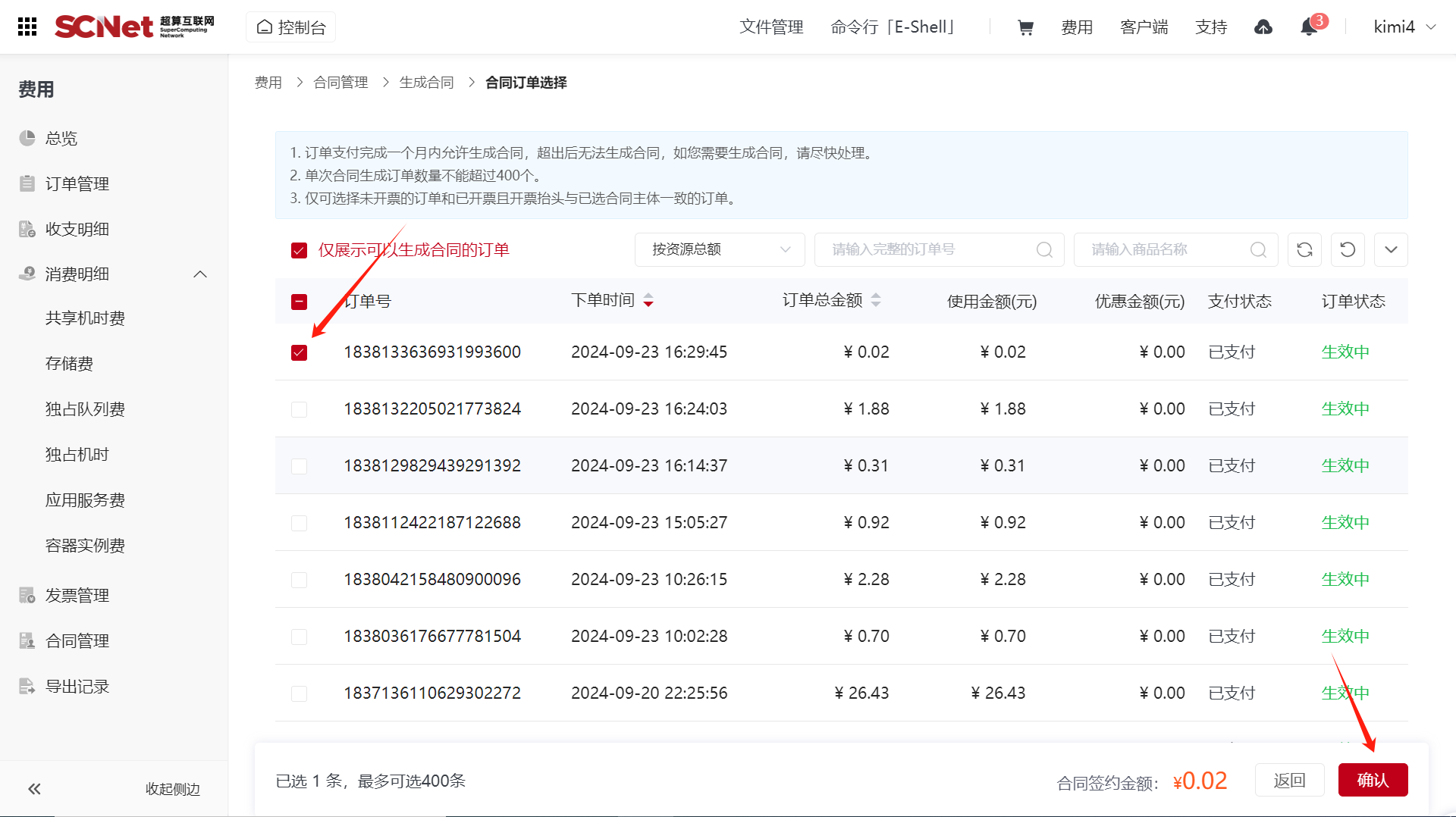
Task: Uncheck only show contract-eligible orders checkbox
Action: (x=299, y=250)
